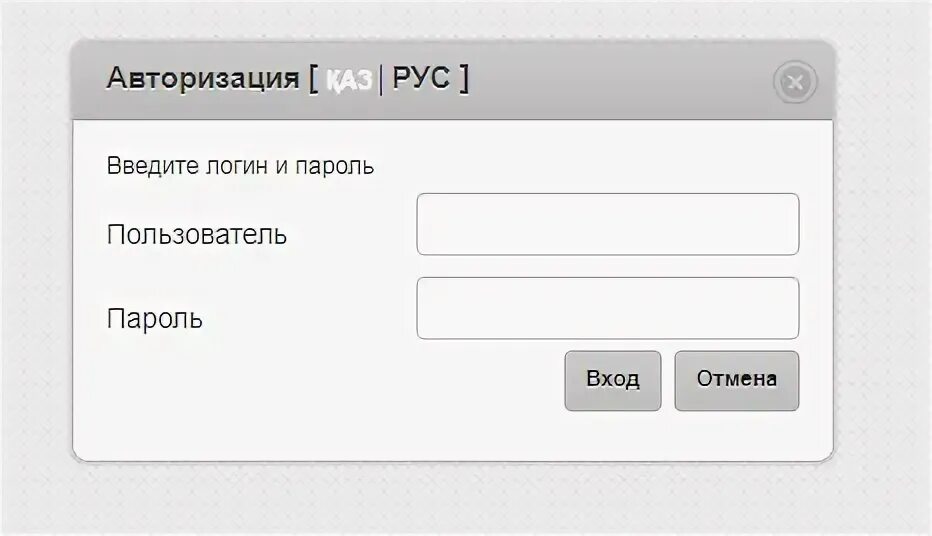Click the opening bracket before КАЗ

[x=313, y=79]
